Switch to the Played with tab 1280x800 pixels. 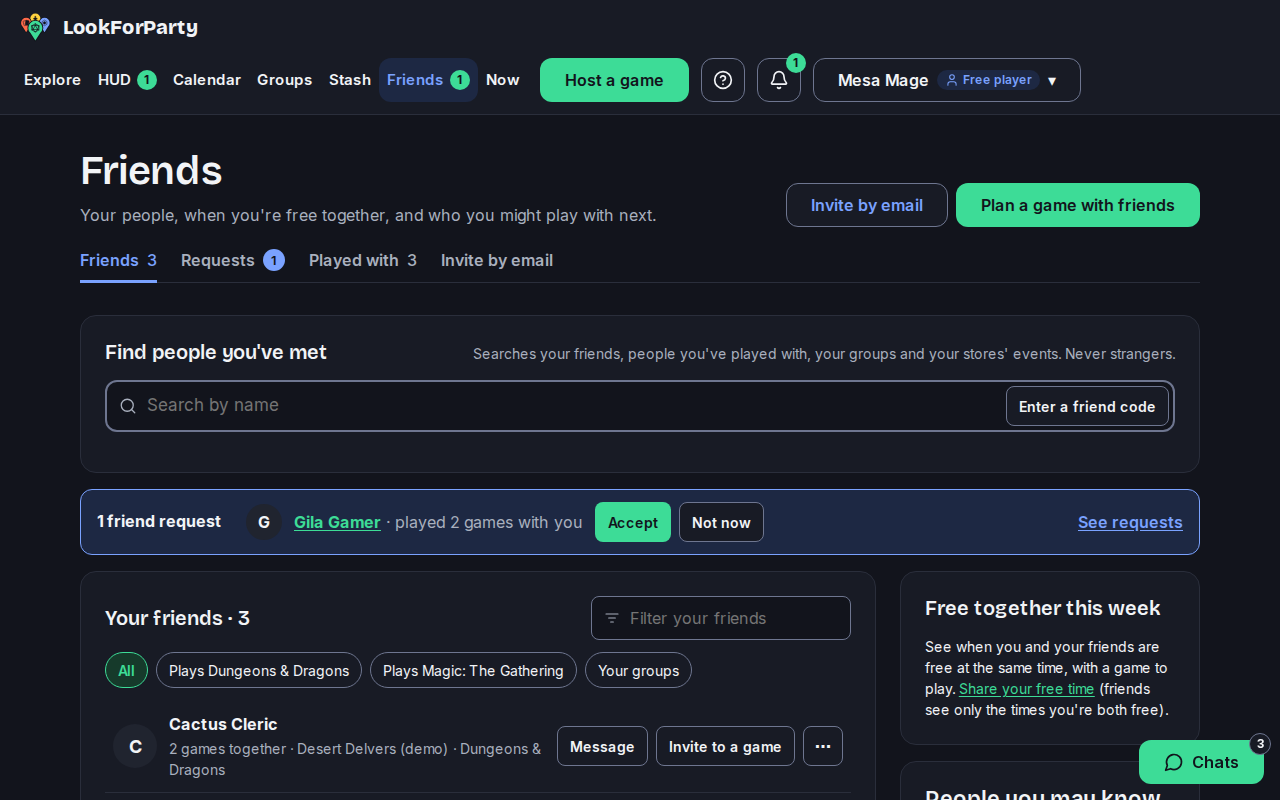click(x=363, y=260)
